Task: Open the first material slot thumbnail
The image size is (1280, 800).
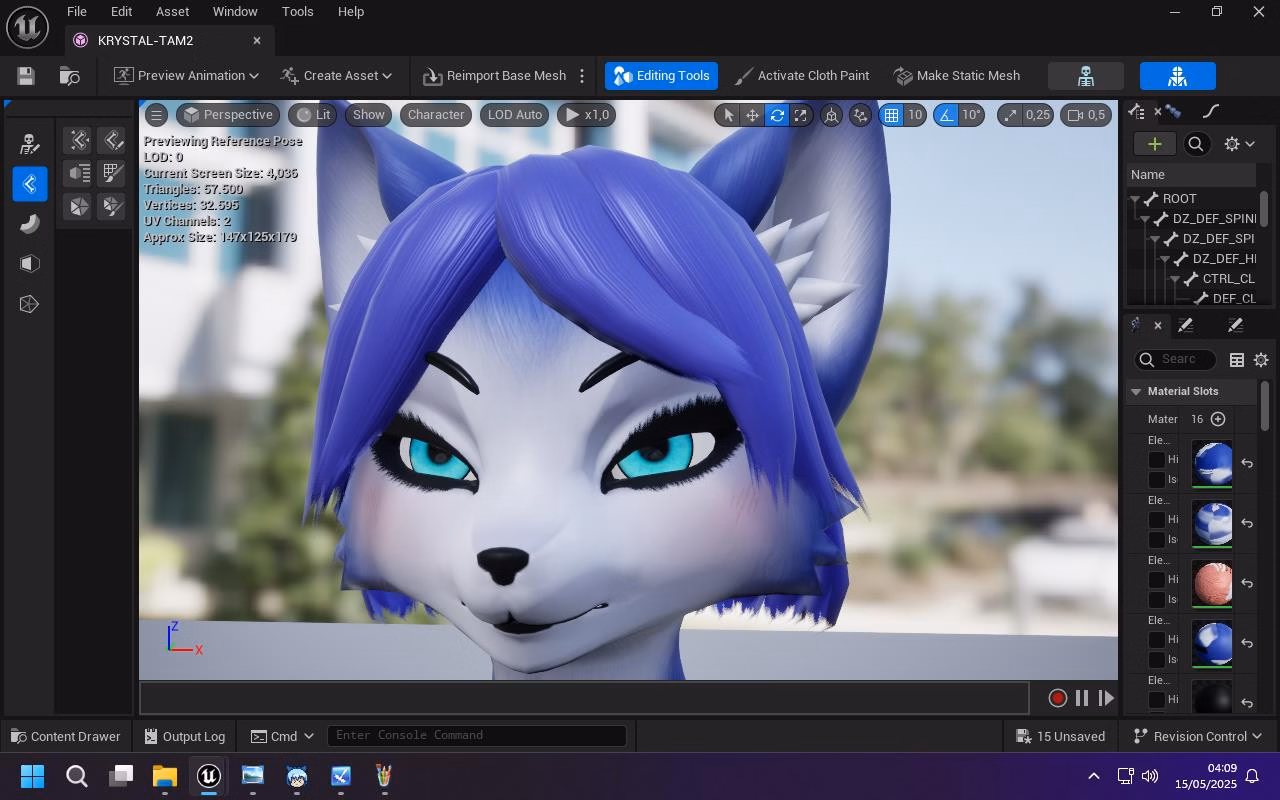Action: click(1212, 464)
